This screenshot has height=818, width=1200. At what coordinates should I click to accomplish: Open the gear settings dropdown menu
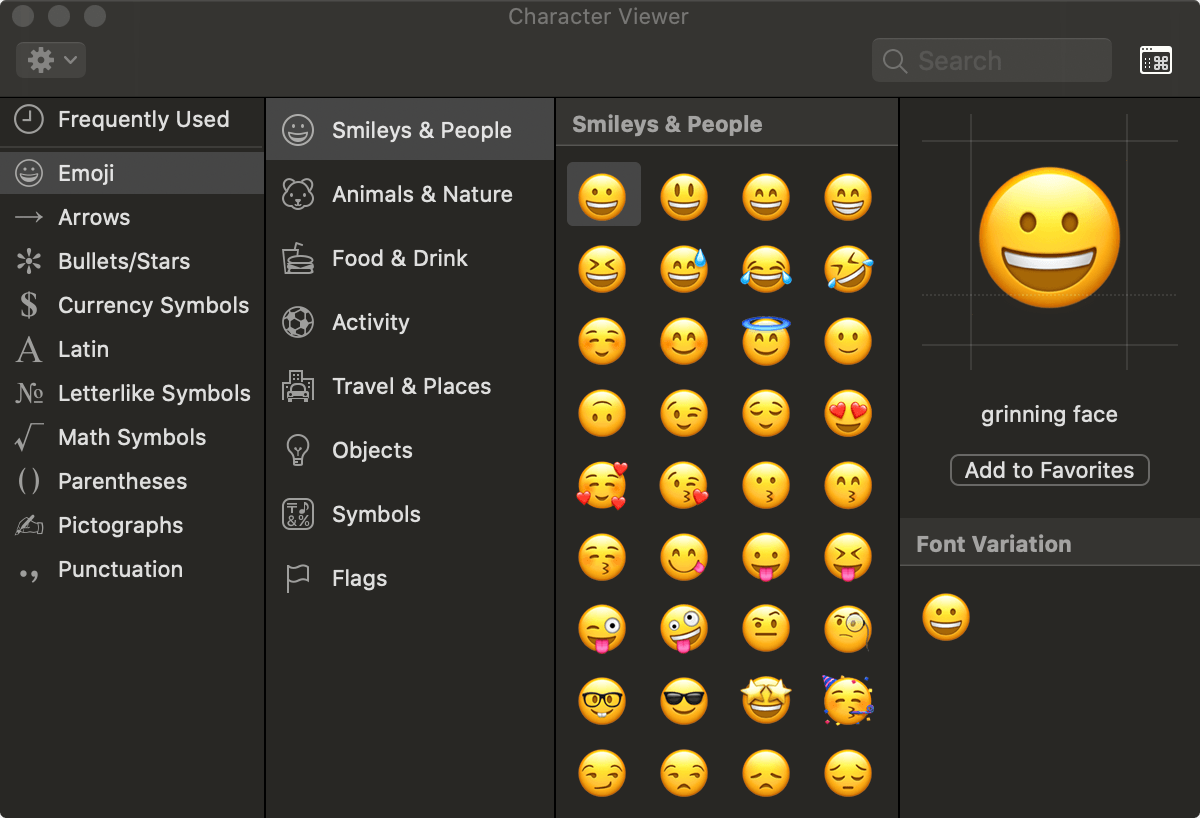tap(51, 60)
